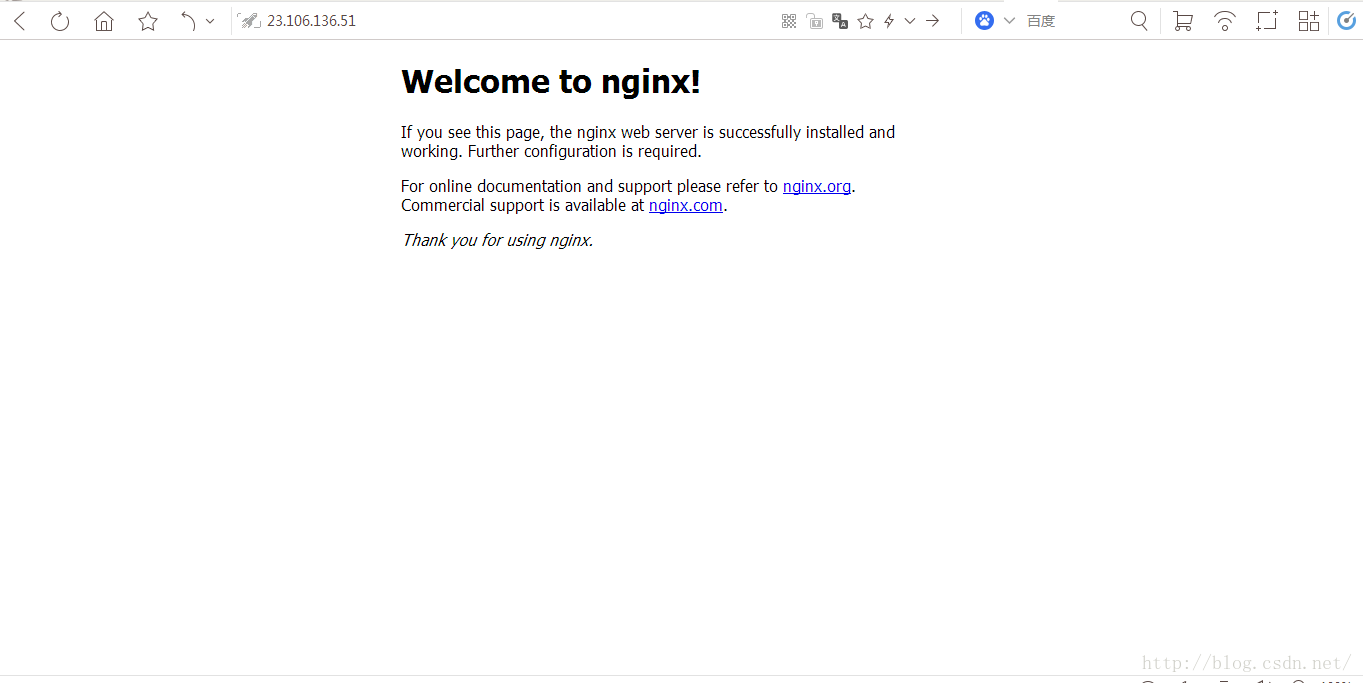This screenshot has height=683, width=1363.
Task: Click the 'Commercial support is available at' text
Action: [x=523, y=206]
